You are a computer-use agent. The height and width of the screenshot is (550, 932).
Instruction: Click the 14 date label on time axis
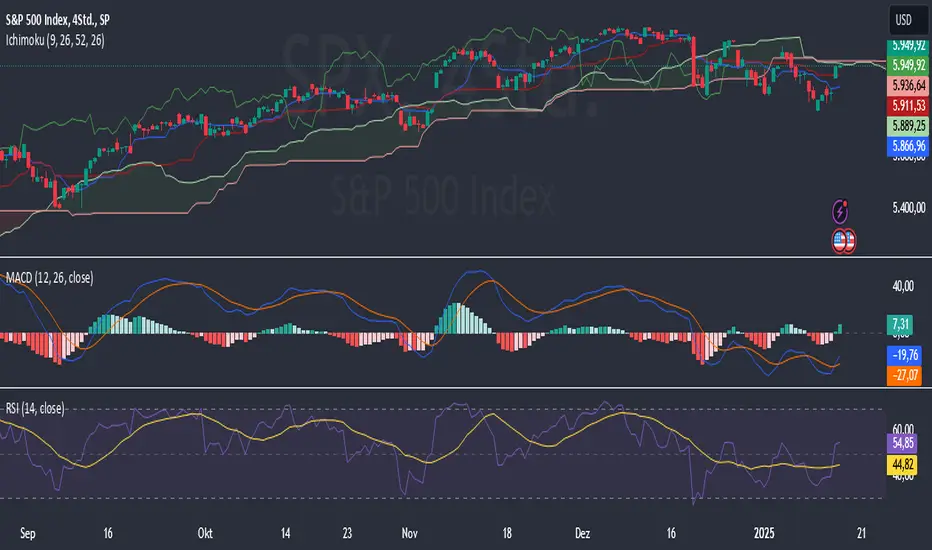(285, 533)
